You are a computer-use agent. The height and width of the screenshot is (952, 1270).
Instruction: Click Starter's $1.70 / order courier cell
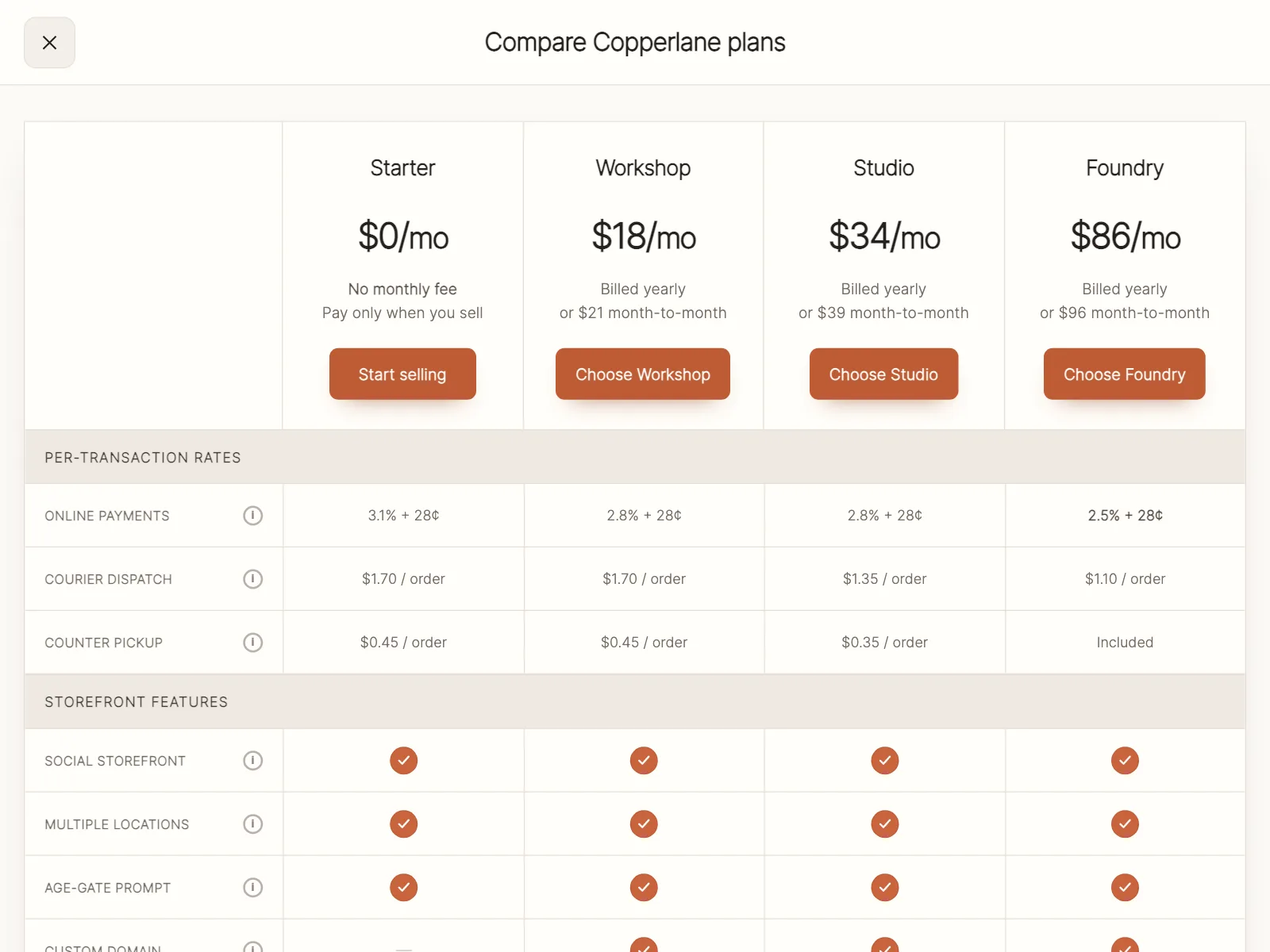pos(403,579)
